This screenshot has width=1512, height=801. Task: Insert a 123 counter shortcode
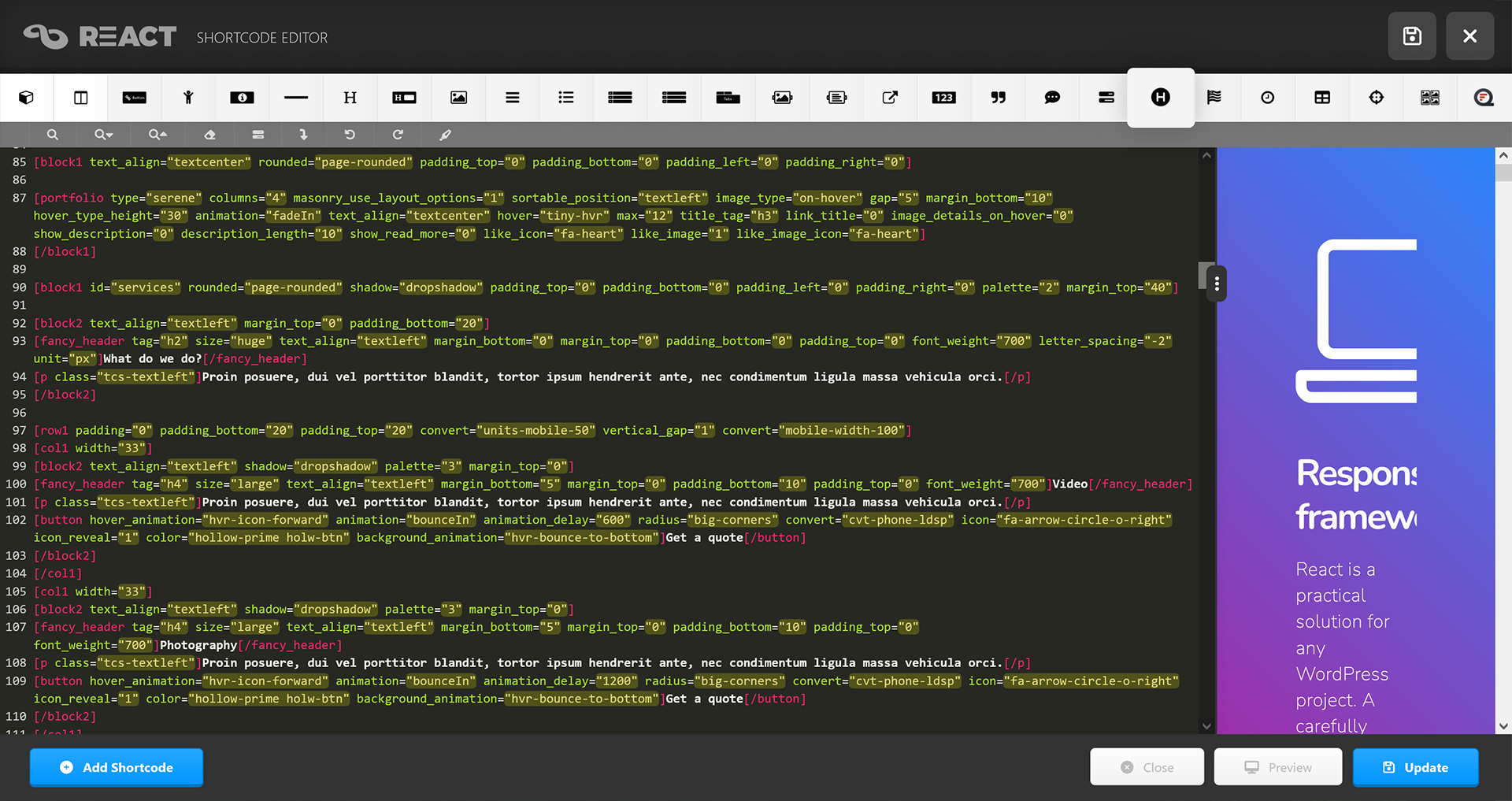pyautogui.click(x=943, y=98)
